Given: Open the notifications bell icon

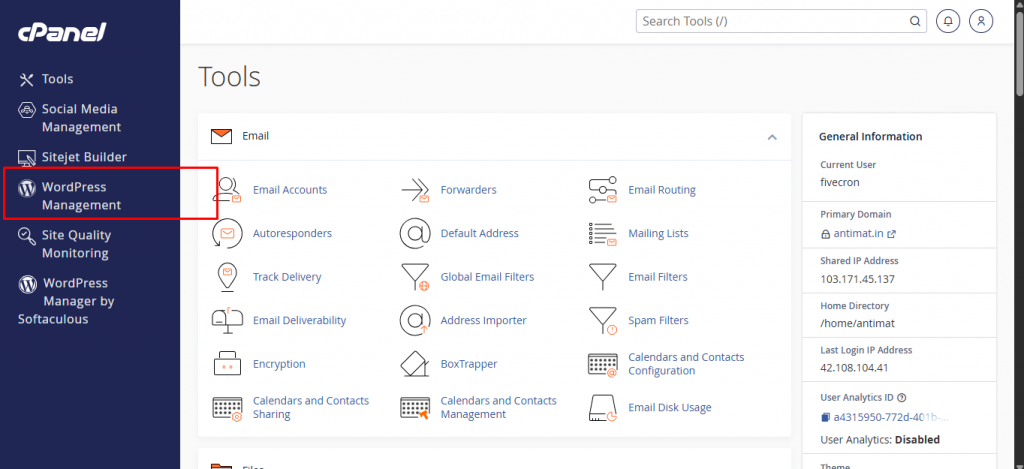Looking at the screenshot, I should click(948, 21).
